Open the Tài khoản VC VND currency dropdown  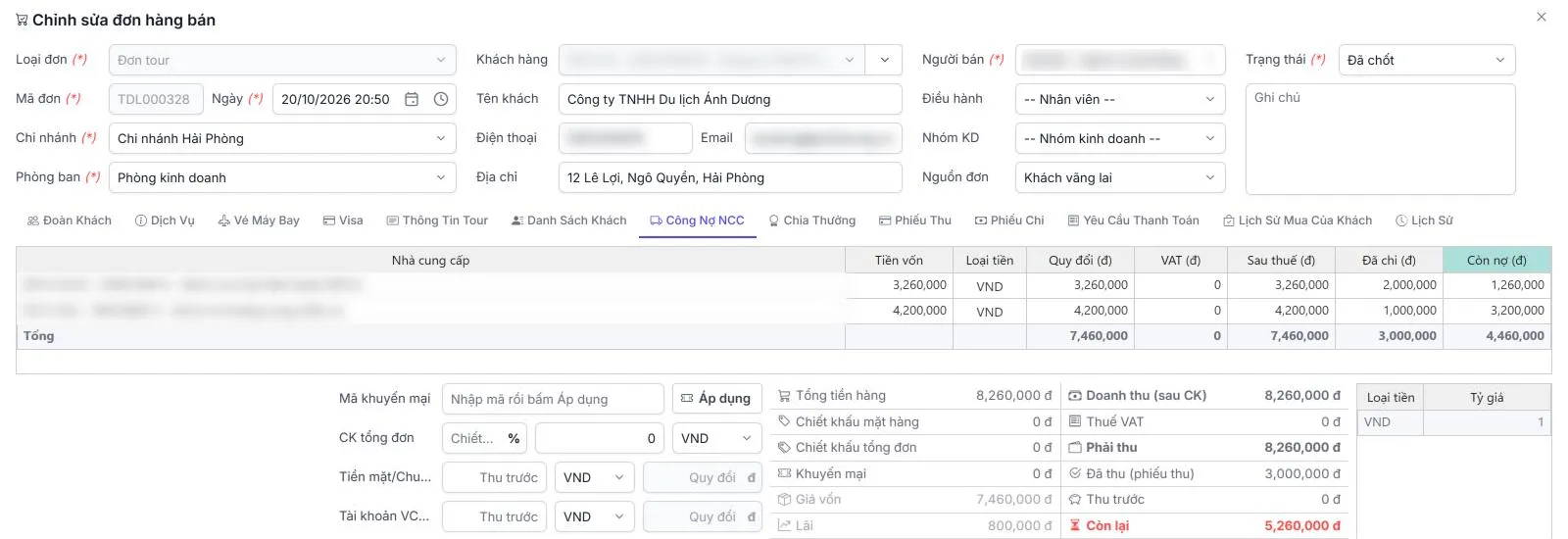coord(595,516)
